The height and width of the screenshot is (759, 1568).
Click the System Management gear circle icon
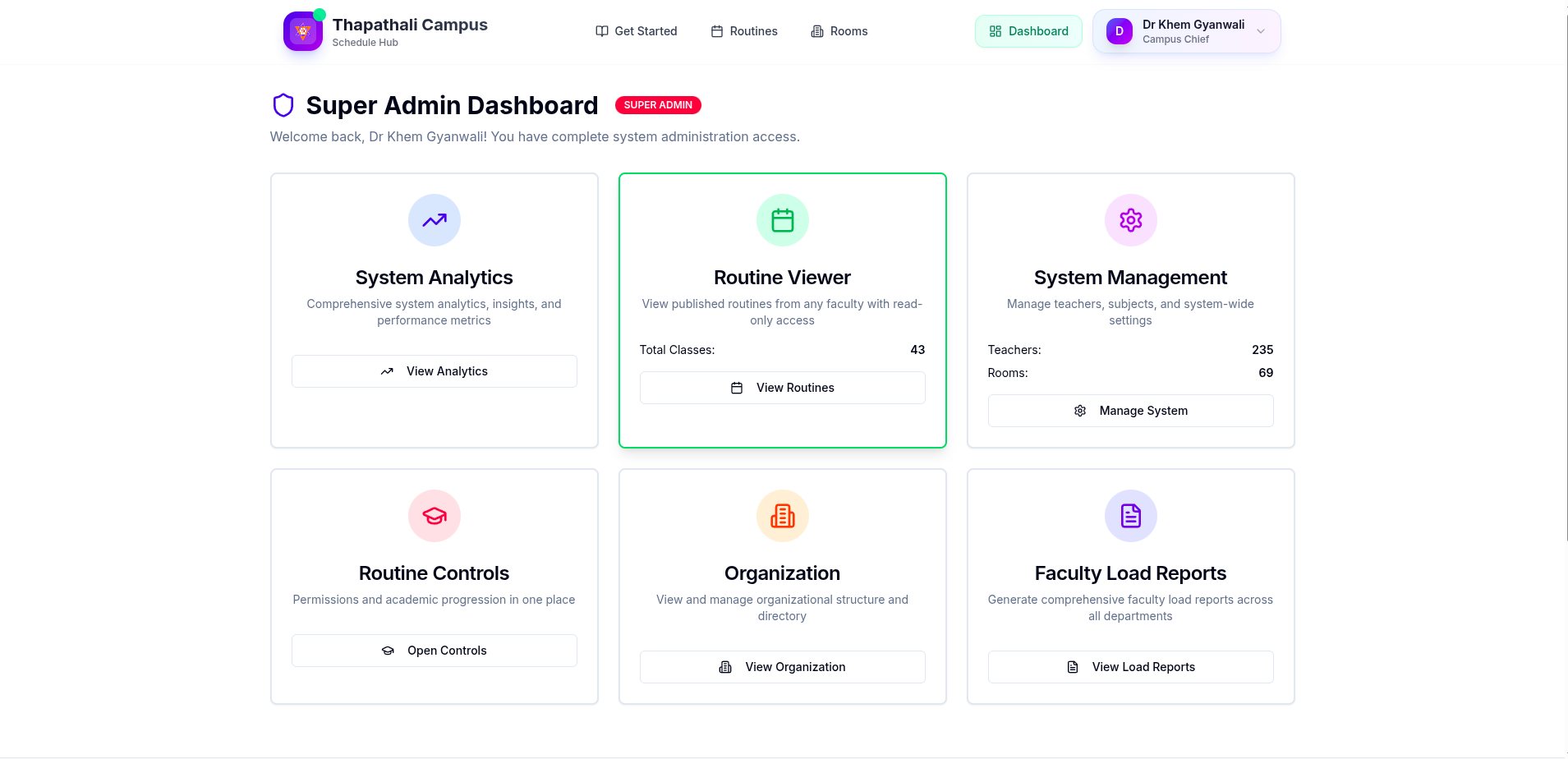click(x=1131, y=220)
